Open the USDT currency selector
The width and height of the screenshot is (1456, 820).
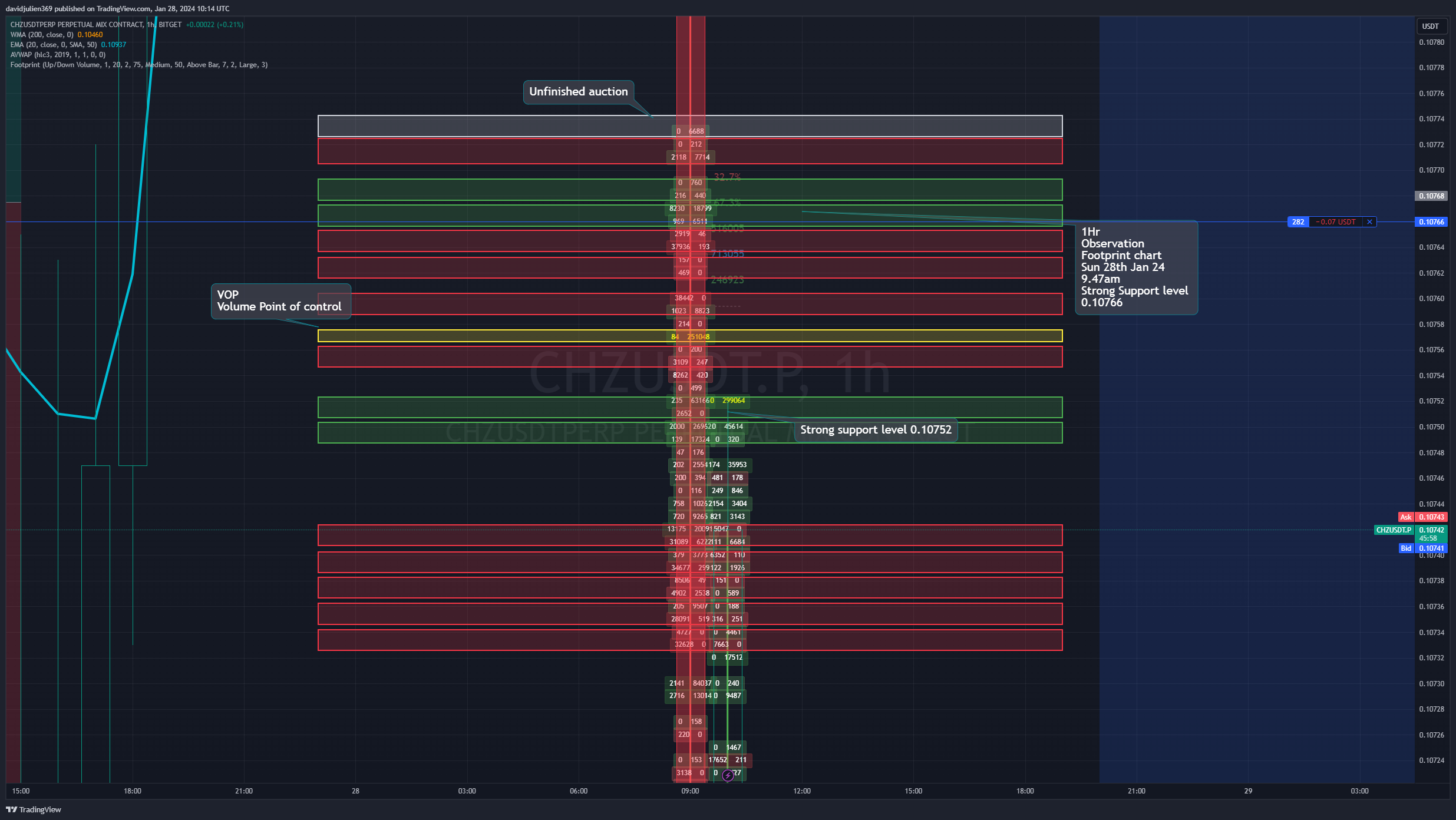1430,26
